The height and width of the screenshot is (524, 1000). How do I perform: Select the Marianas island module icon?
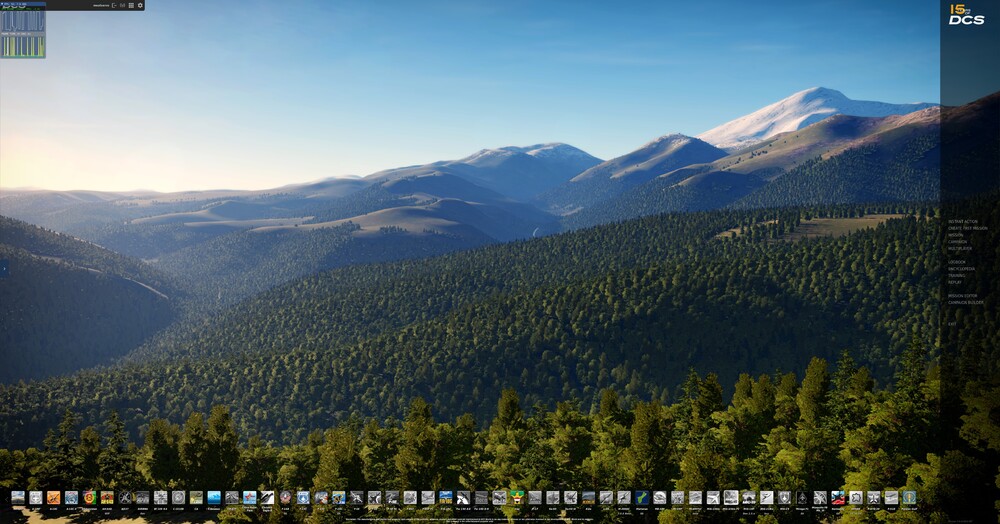point(642,497)
